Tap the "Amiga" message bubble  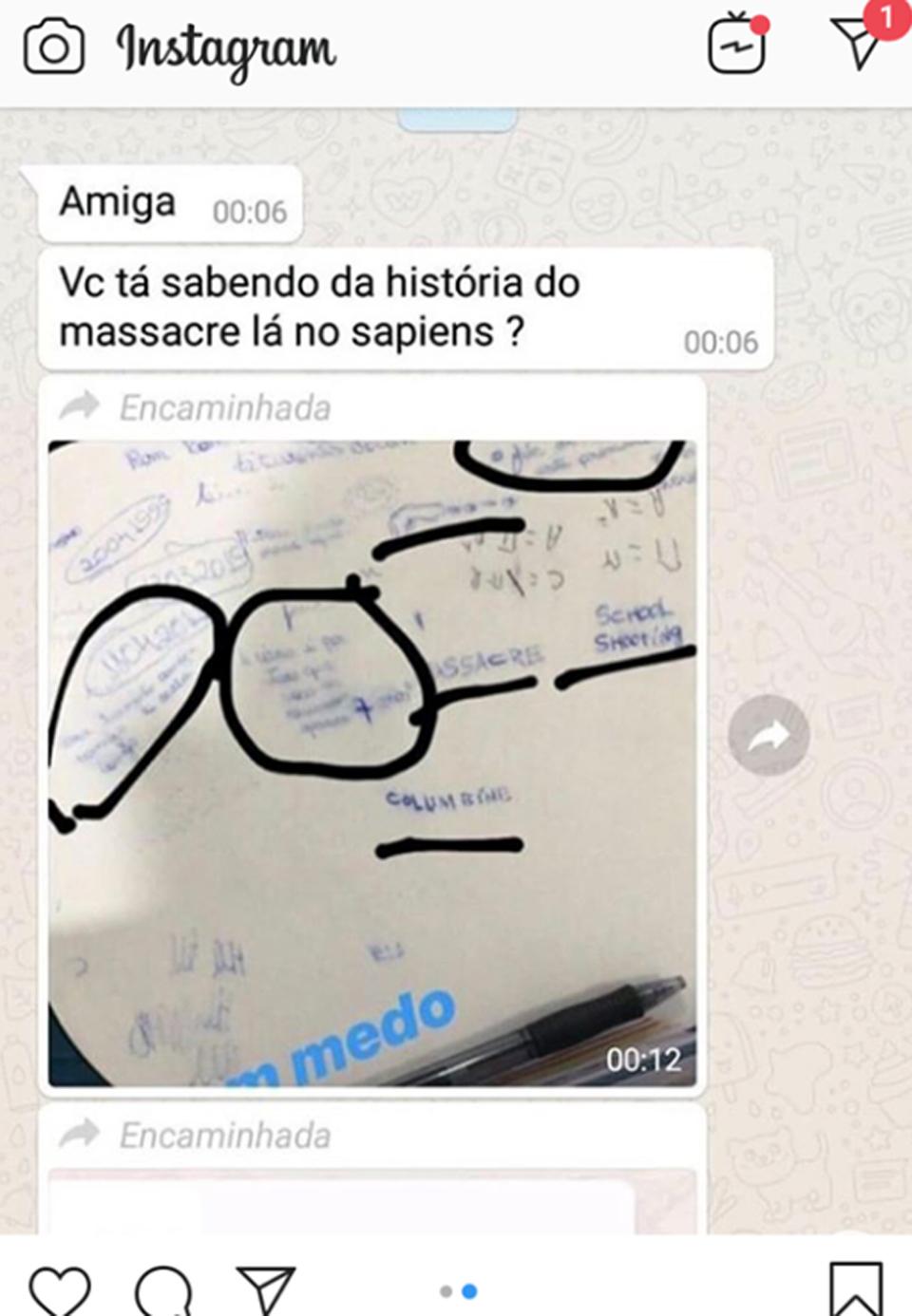[171, 204]
